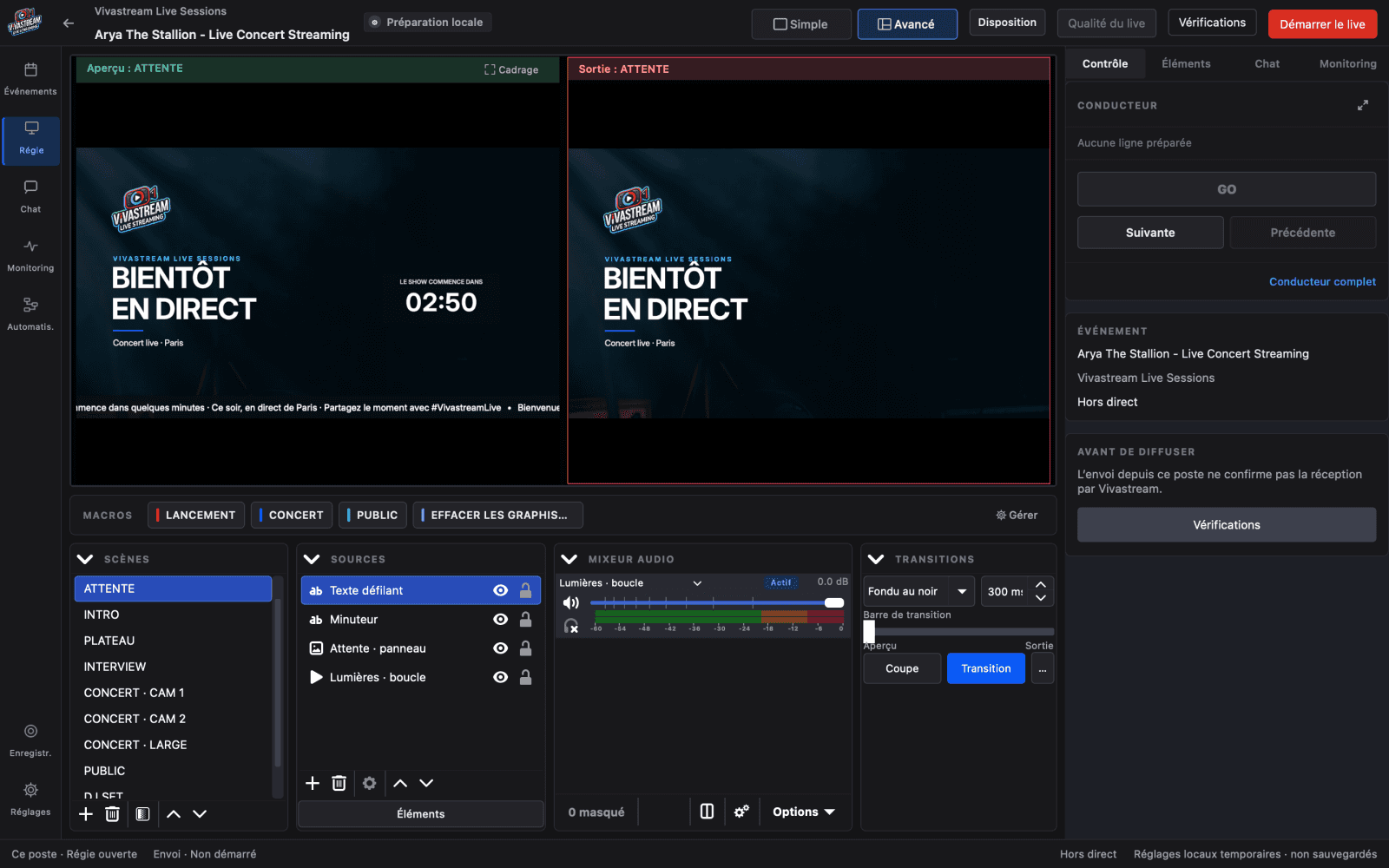Collapse the Transitions panel
Image resolution: width=1389 pixels, height=868 pixels.
(876, 559)
